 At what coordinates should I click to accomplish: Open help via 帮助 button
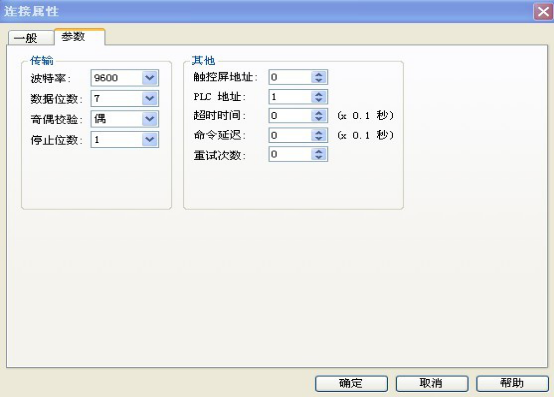[x=512, y=383]
